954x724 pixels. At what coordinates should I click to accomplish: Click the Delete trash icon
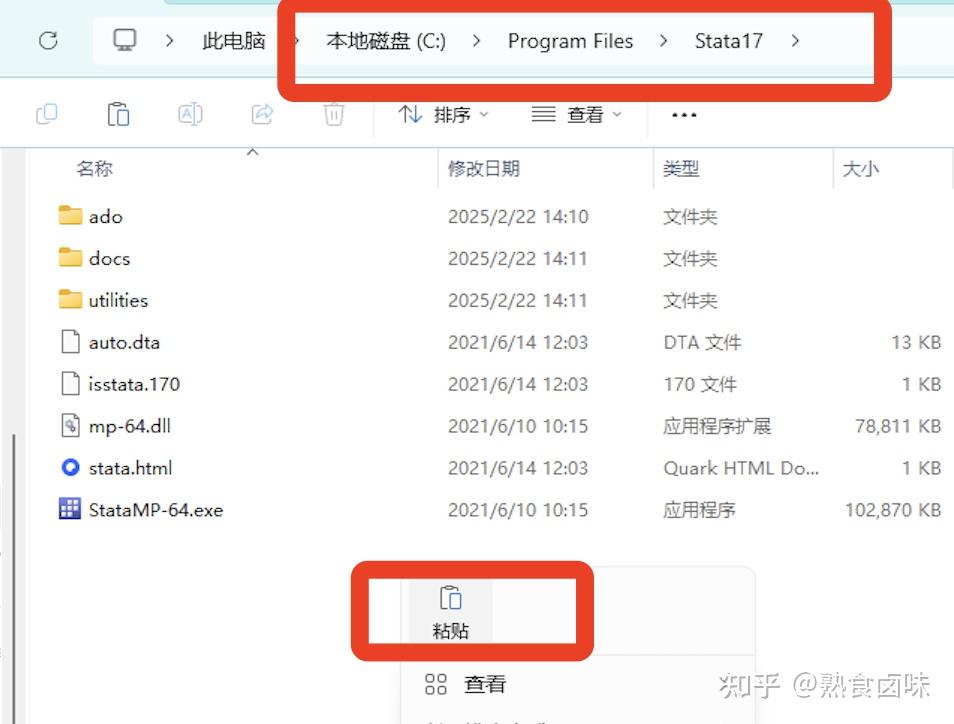pos(333,113)
